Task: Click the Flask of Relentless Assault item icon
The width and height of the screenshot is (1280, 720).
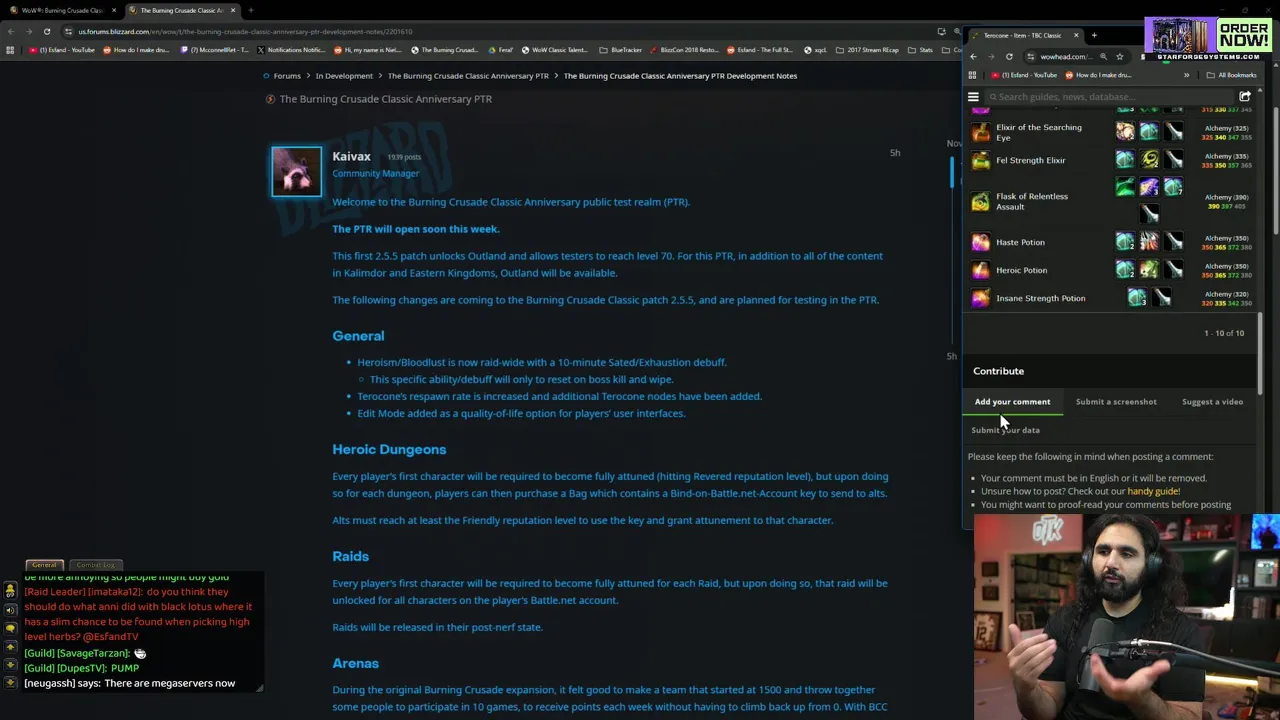Action: pyautogui.click(x=980, y=202)
